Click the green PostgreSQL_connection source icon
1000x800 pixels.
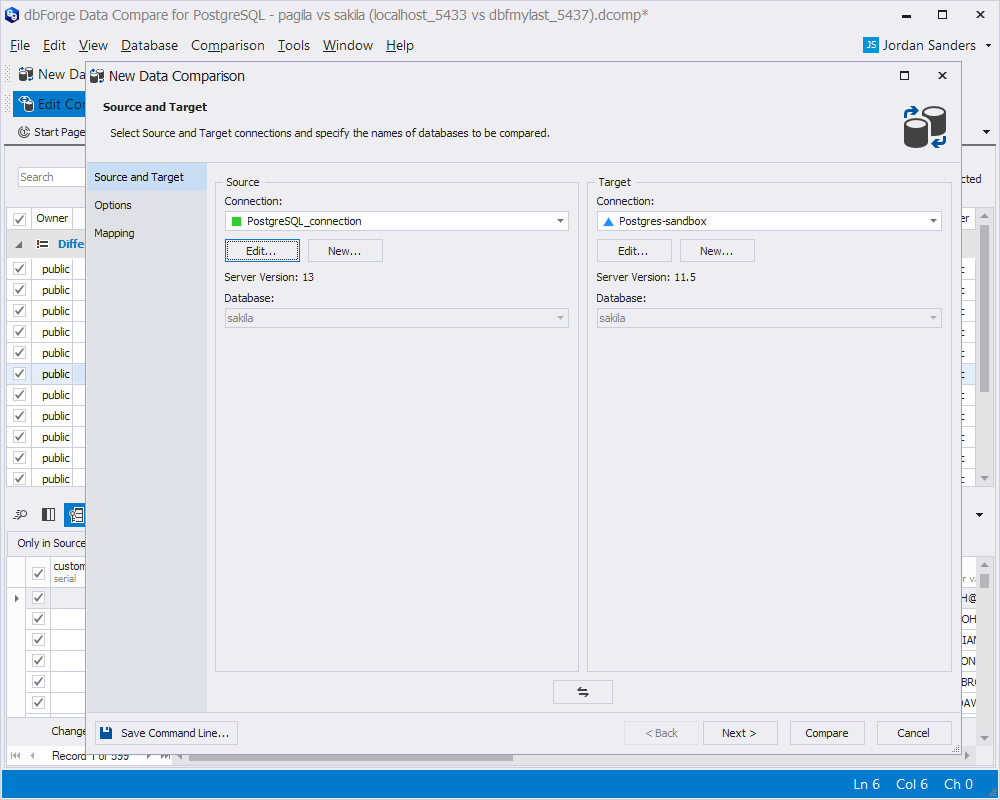click(237, 221)
